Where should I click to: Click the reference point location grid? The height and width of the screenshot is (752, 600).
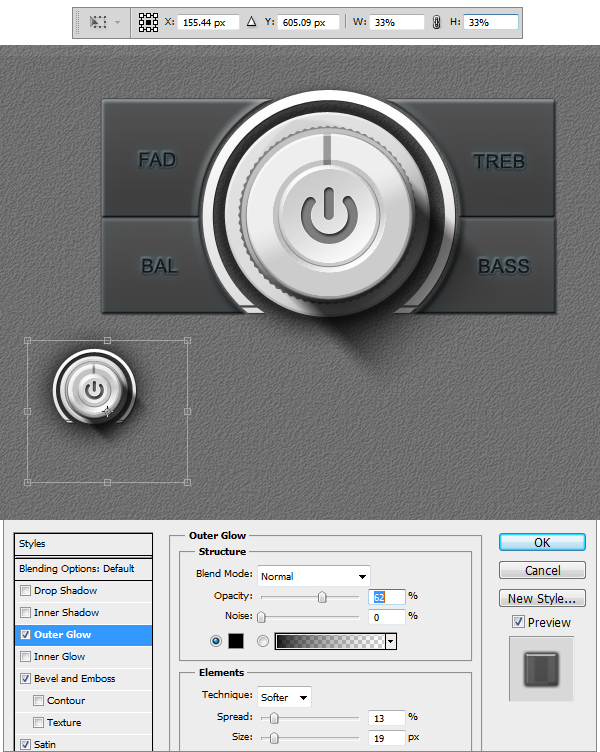(148, 21)
